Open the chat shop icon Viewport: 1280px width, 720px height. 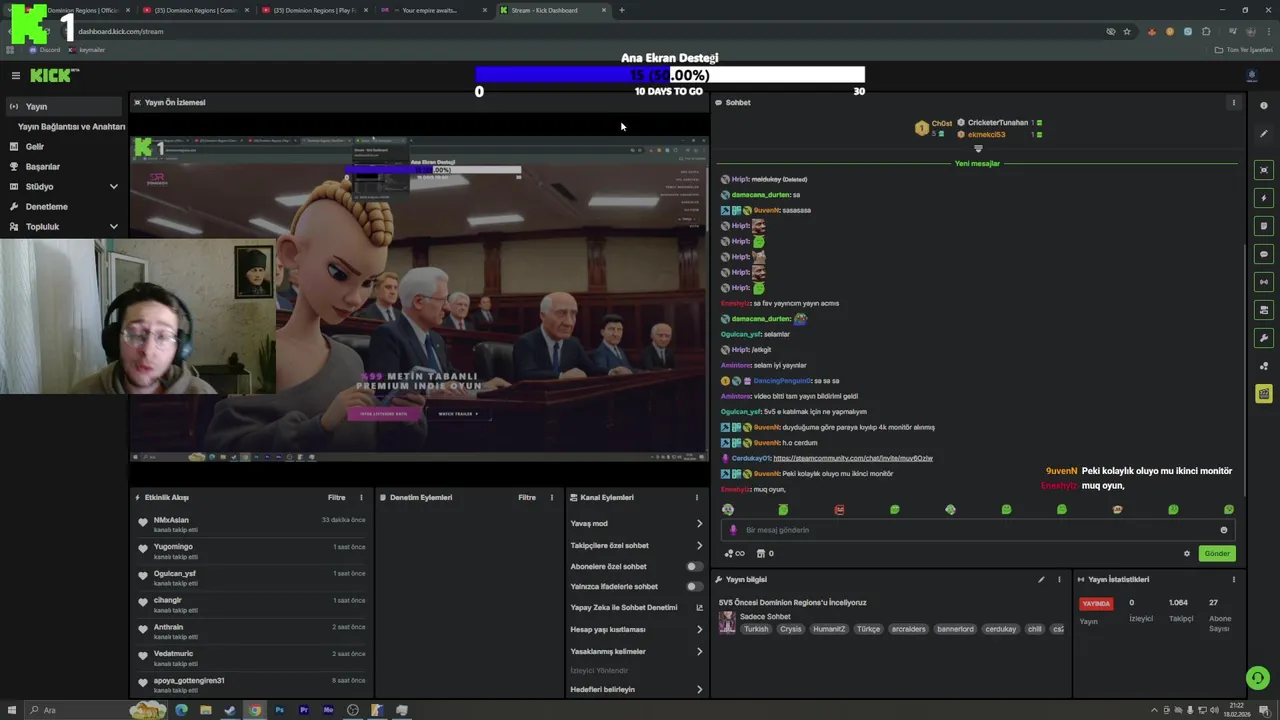point(765,553)
